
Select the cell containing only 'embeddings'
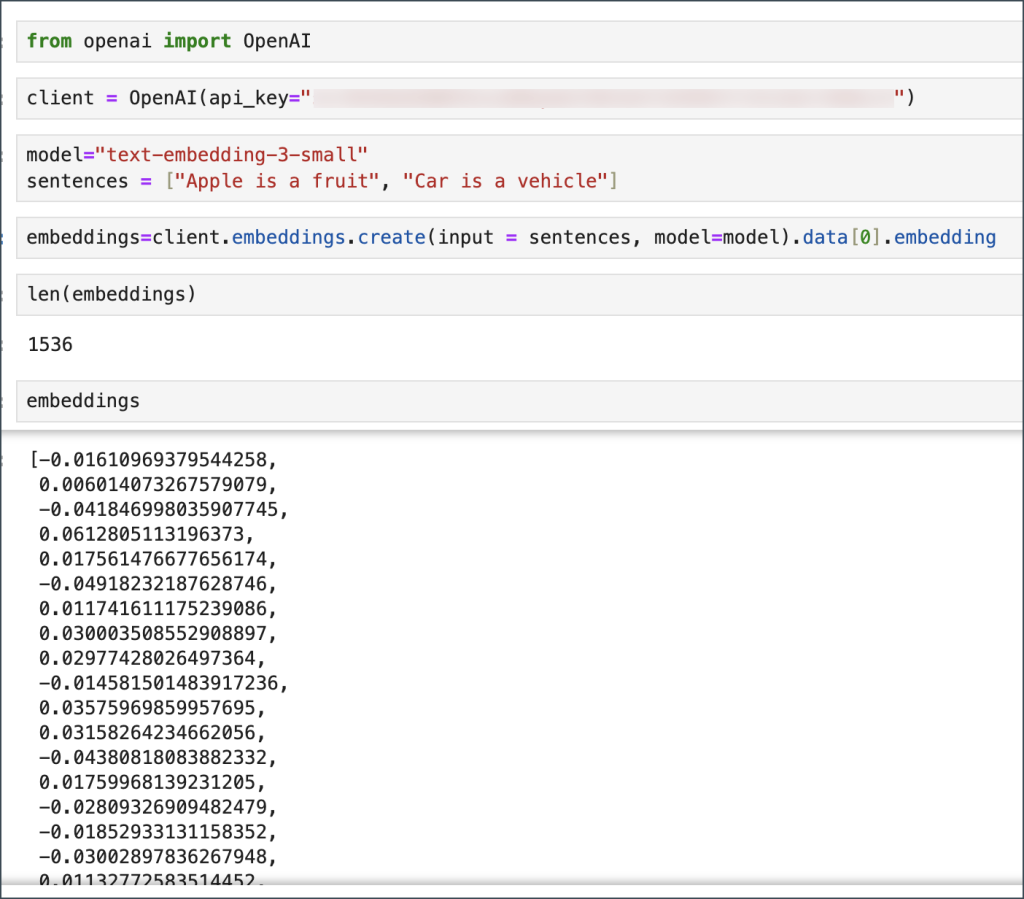point(84,401)
